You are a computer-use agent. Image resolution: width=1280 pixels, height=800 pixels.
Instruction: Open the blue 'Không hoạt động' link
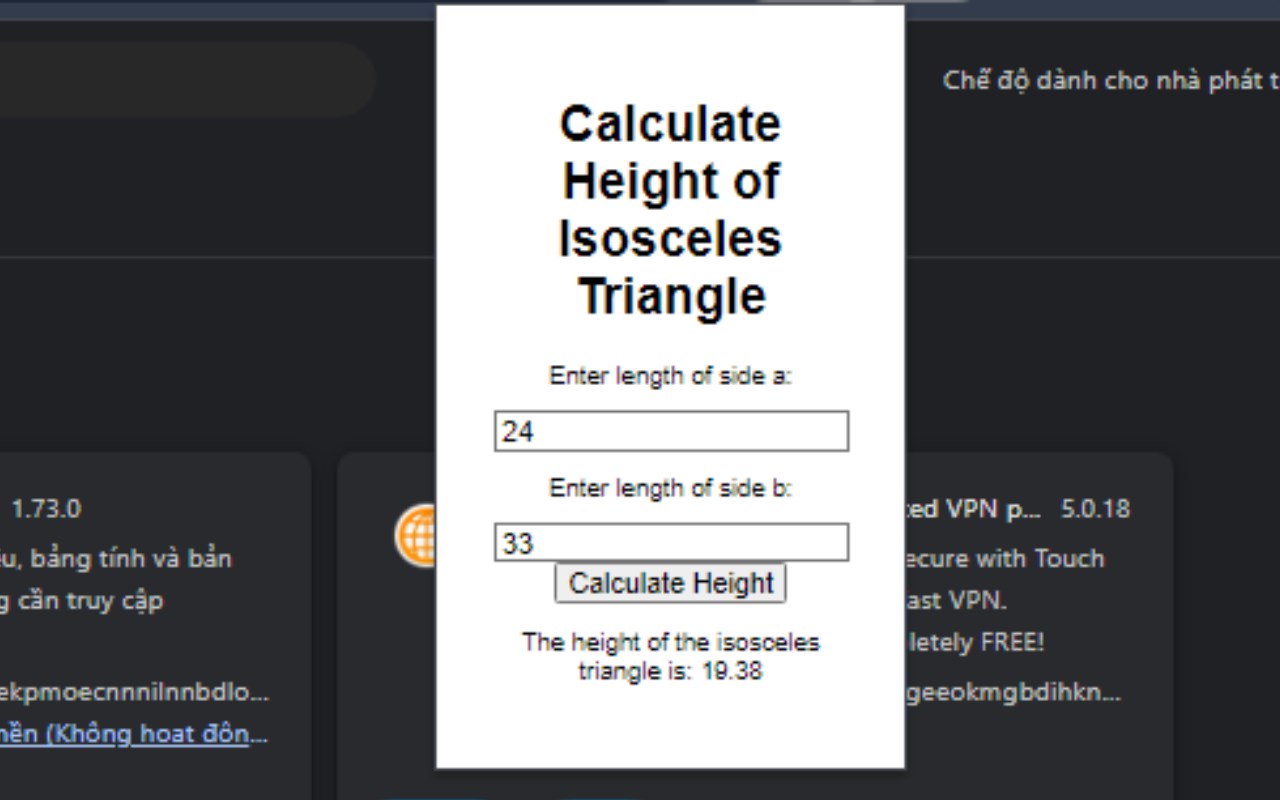coord(134,734)
